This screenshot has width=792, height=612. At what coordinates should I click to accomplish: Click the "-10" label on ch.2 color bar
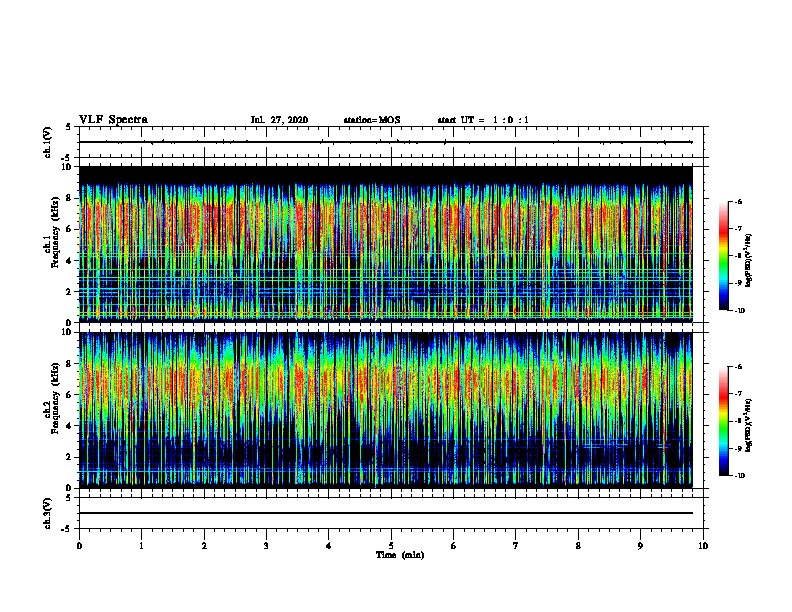[740, 476]
